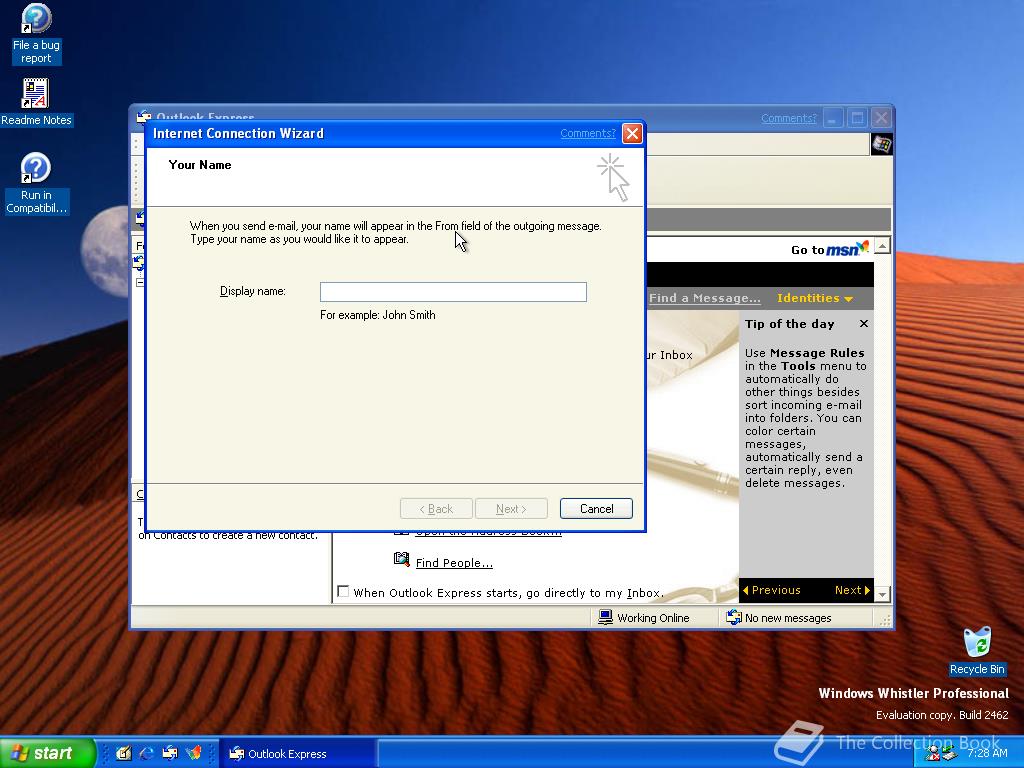Click the Cancel button in the wizard

click(596, 509)
